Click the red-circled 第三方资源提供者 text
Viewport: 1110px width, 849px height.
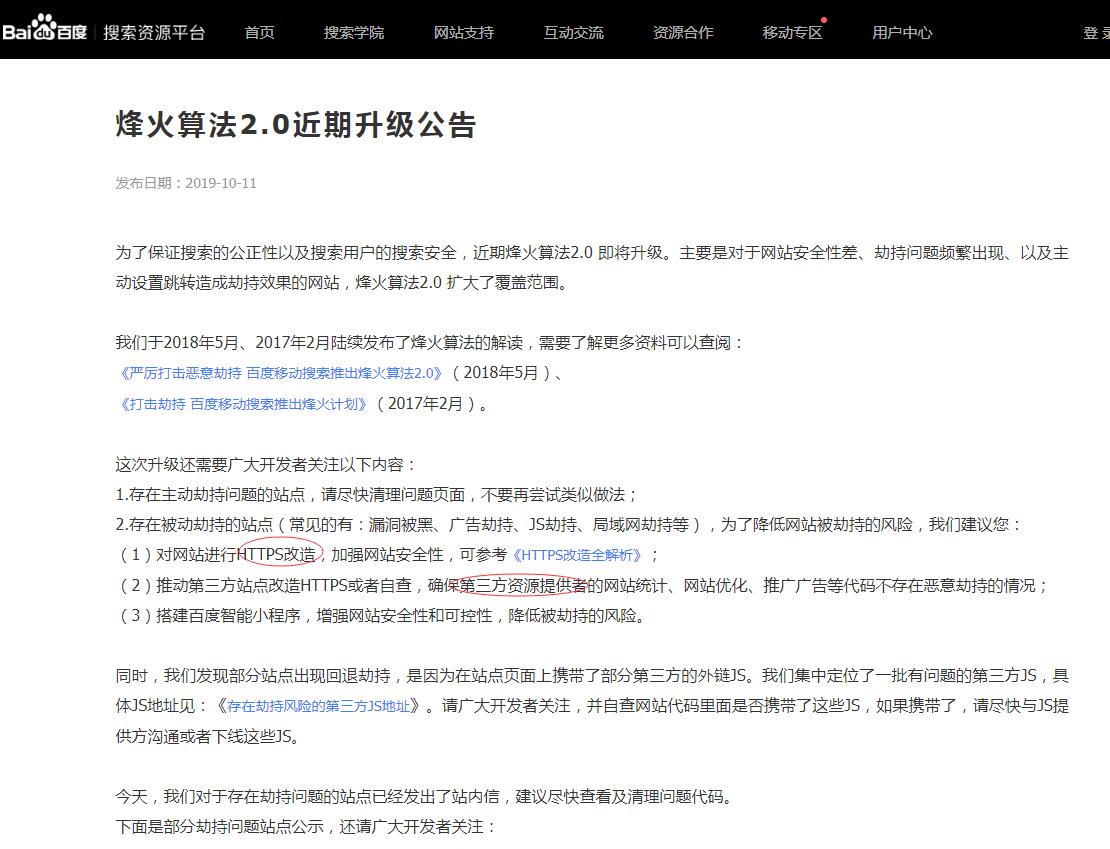(523, 585)
